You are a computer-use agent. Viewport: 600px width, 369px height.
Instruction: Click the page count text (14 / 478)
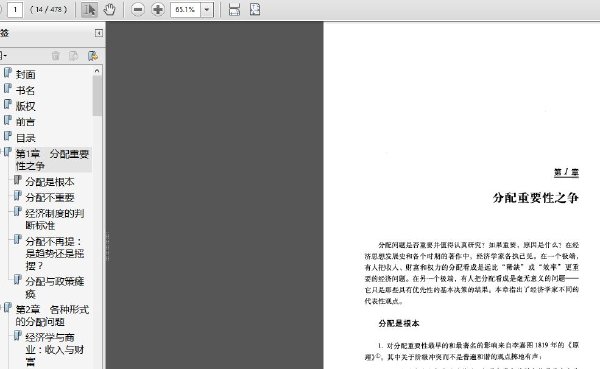point(49,10)
